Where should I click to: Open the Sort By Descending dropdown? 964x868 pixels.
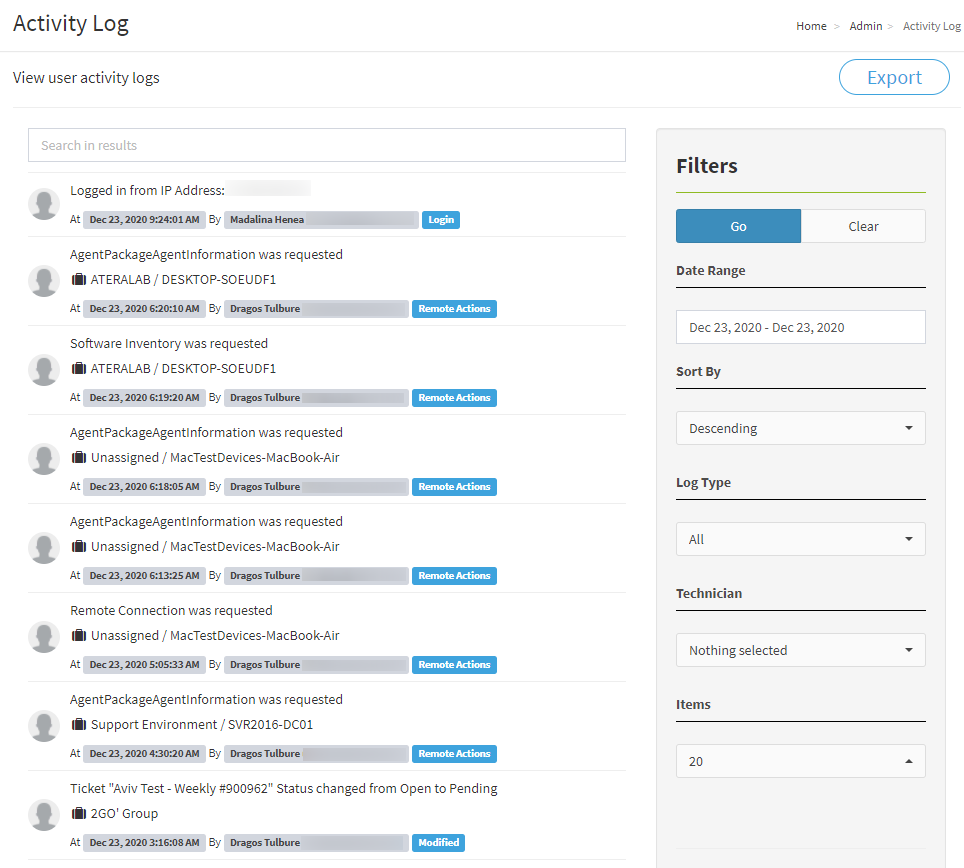pyautogui.click(x=800, y=428)
